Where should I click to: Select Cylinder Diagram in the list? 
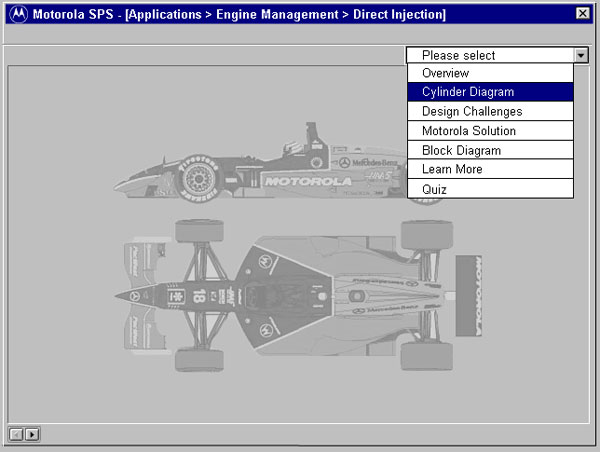(x=490, y=92)
